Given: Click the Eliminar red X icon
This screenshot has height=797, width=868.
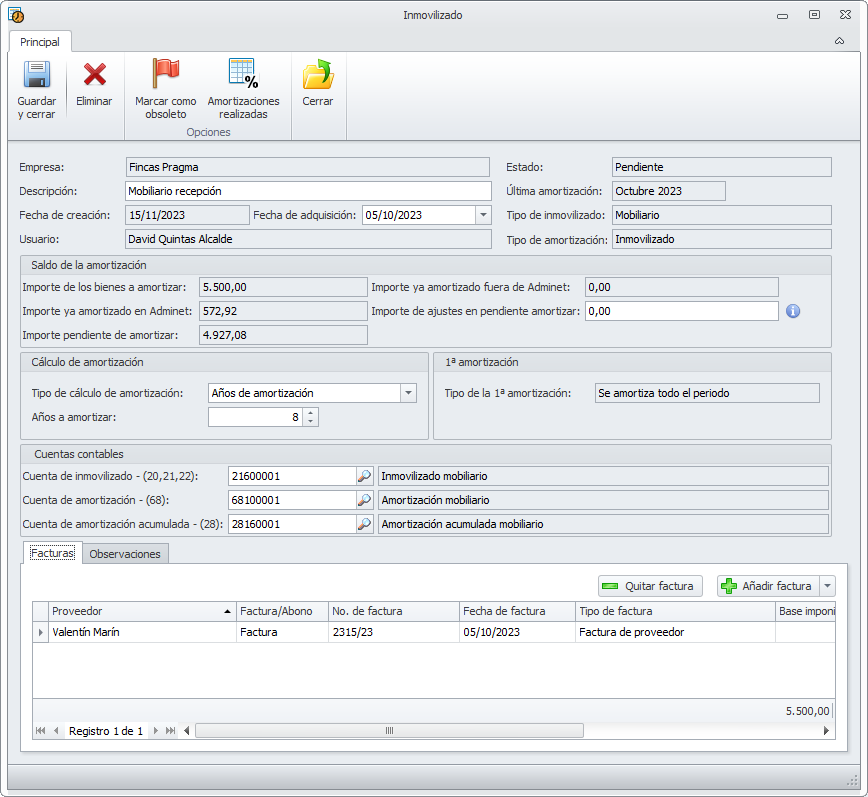Looking at the screenshot, I should click(x=94, y=76).
